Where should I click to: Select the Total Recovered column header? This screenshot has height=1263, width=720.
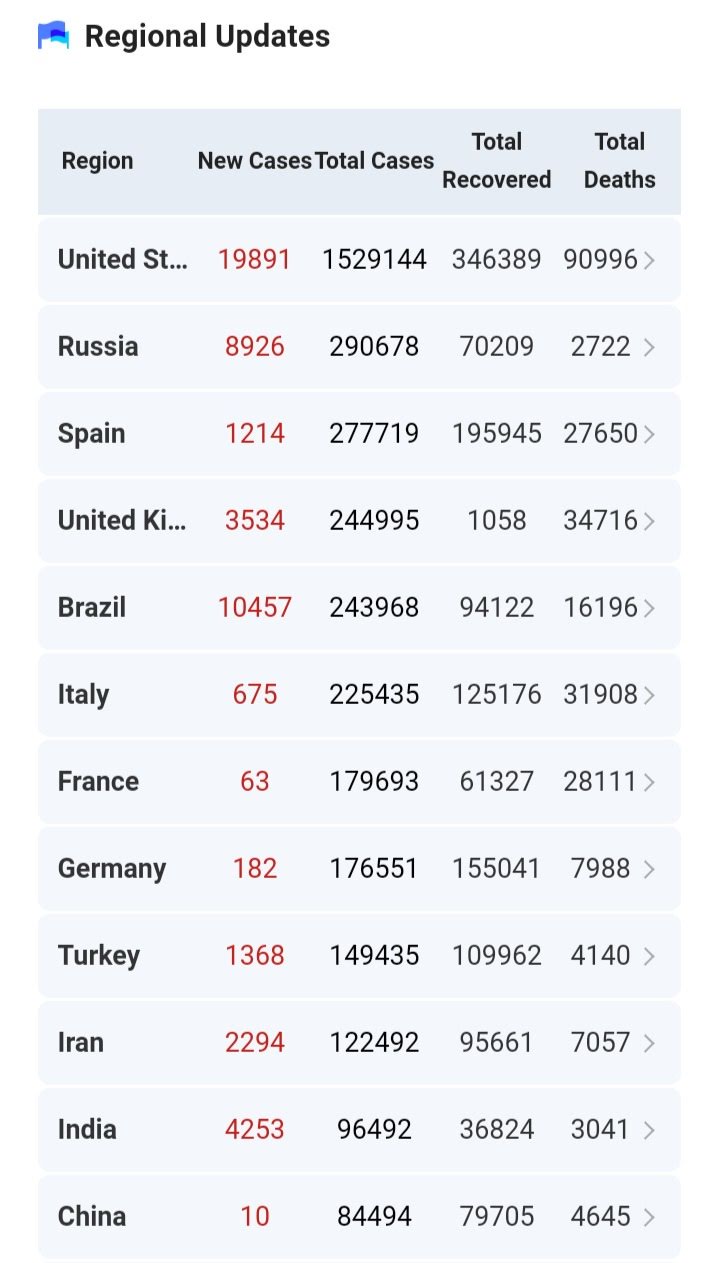pyautogui.click(x=497, y=161)
